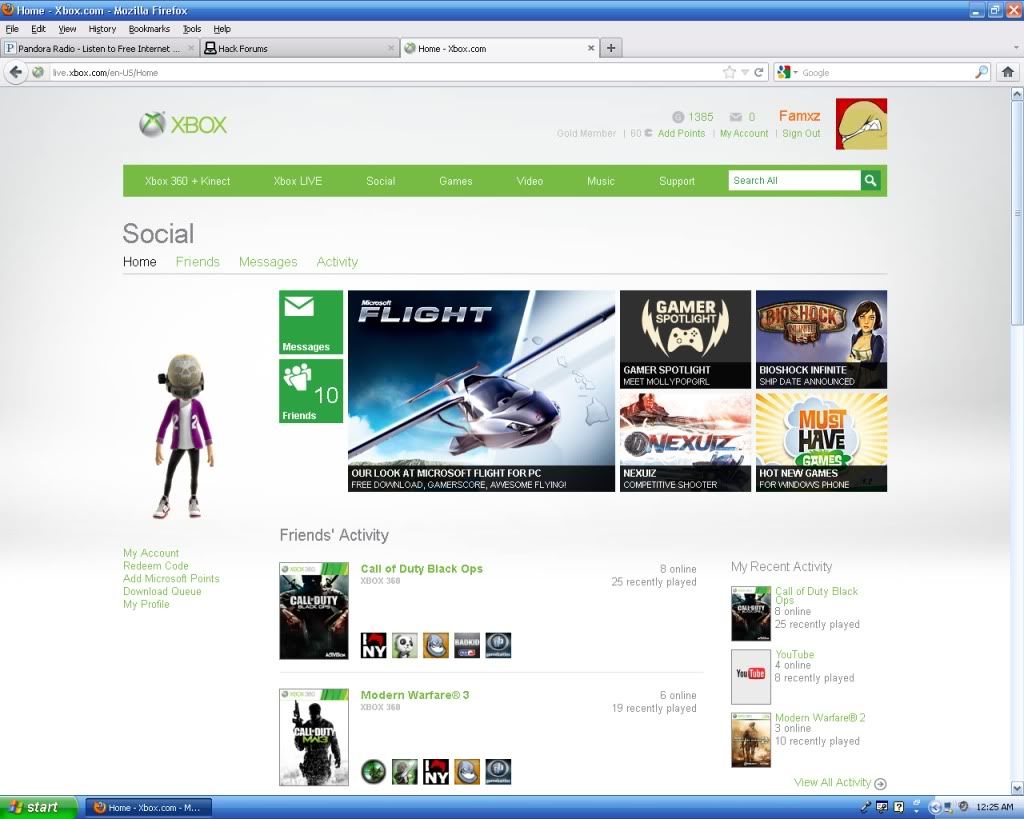
Task: Click the Google search field
Action: [x=887, y=72]
